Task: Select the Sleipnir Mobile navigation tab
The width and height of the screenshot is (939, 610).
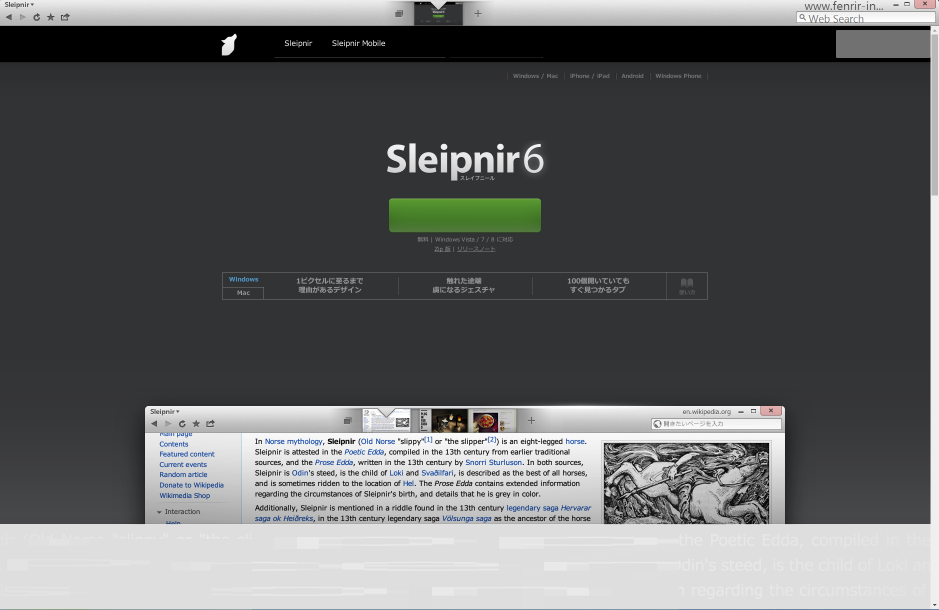Action: (x=358, y=44)
